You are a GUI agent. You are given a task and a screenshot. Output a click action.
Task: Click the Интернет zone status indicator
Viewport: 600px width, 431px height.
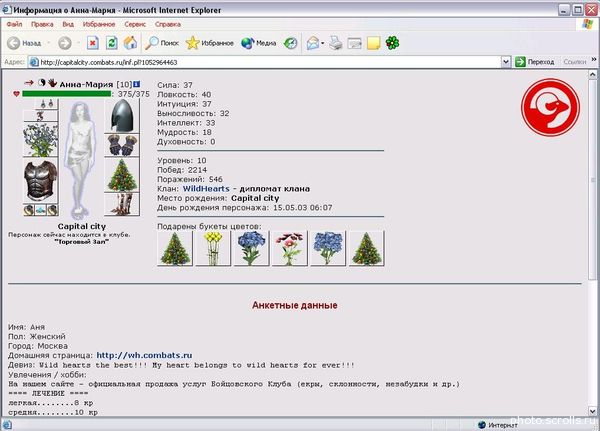(498, 425)
